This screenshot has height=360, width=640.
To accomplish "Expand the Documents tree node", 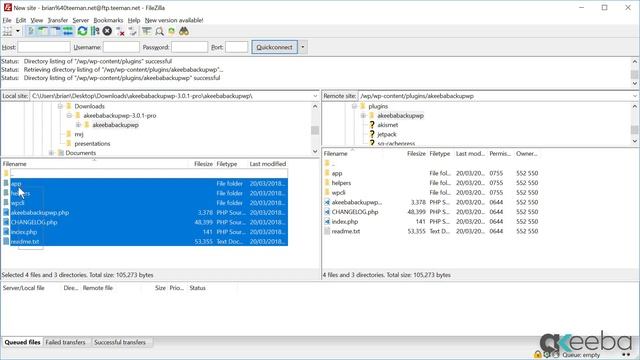I will click(51, 153).
